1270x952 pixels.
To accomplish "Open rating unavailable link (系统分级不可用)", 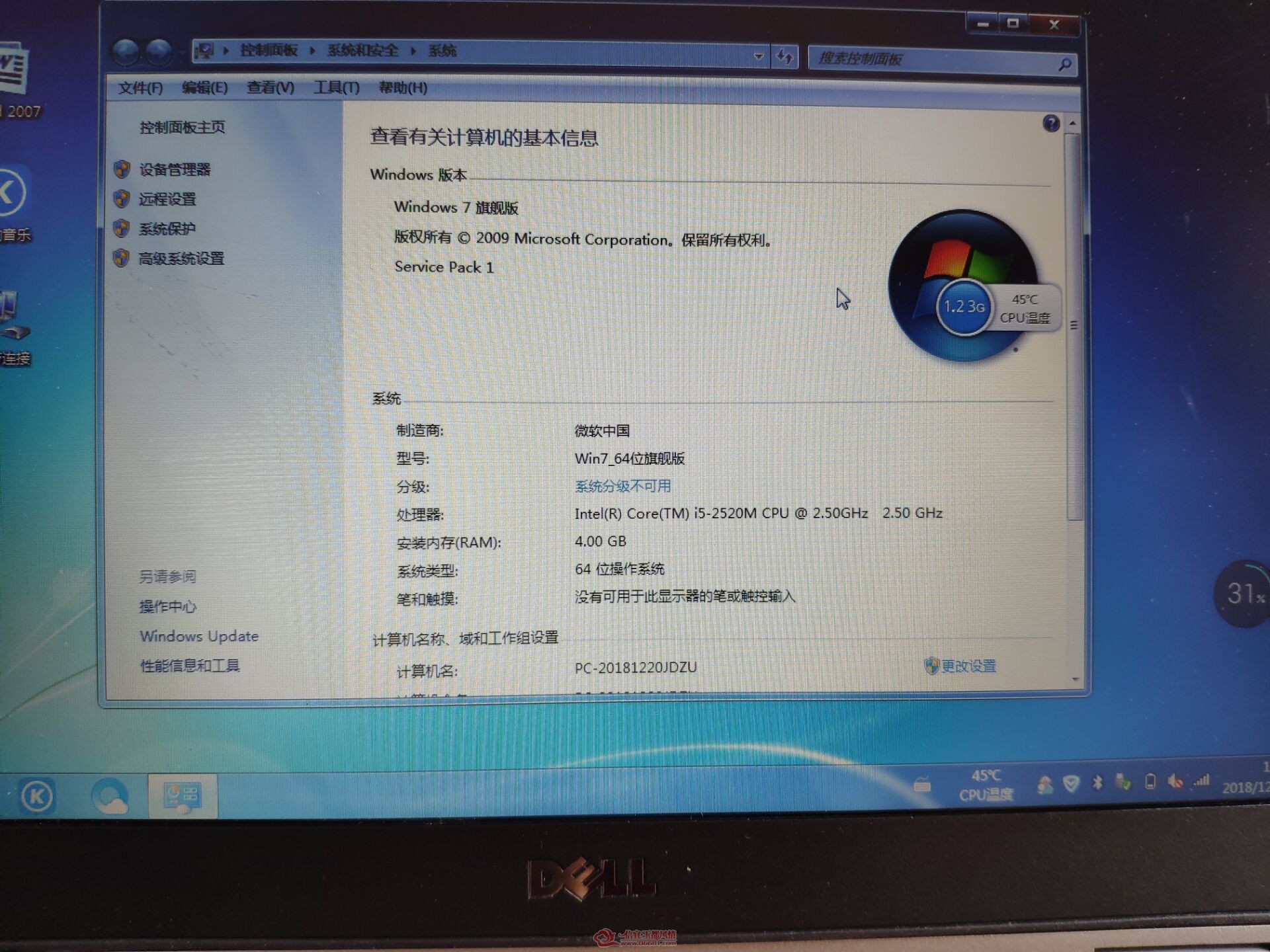I will point(622,486).
